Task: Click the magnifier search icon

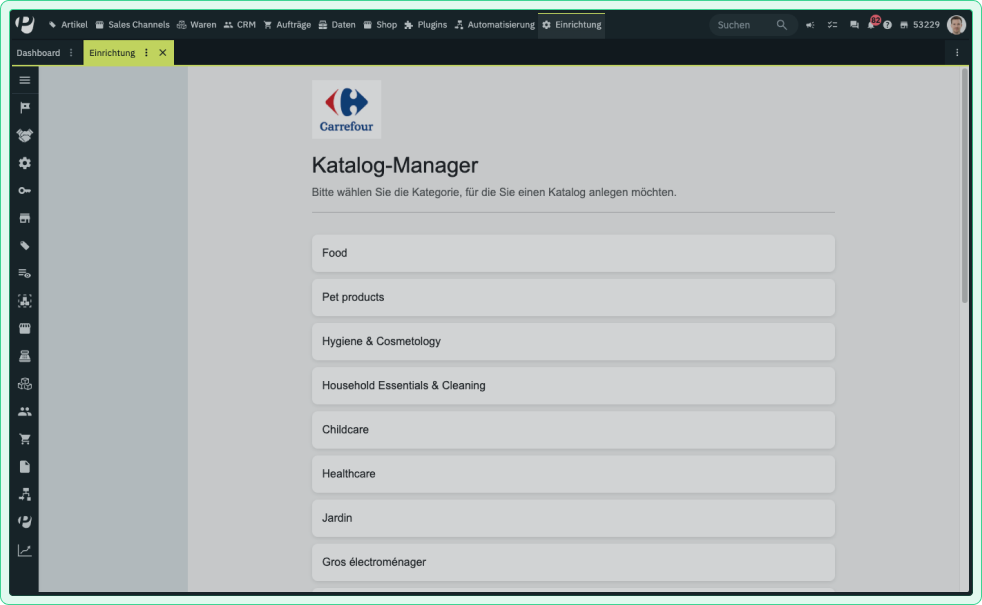Action: [781, 25]
